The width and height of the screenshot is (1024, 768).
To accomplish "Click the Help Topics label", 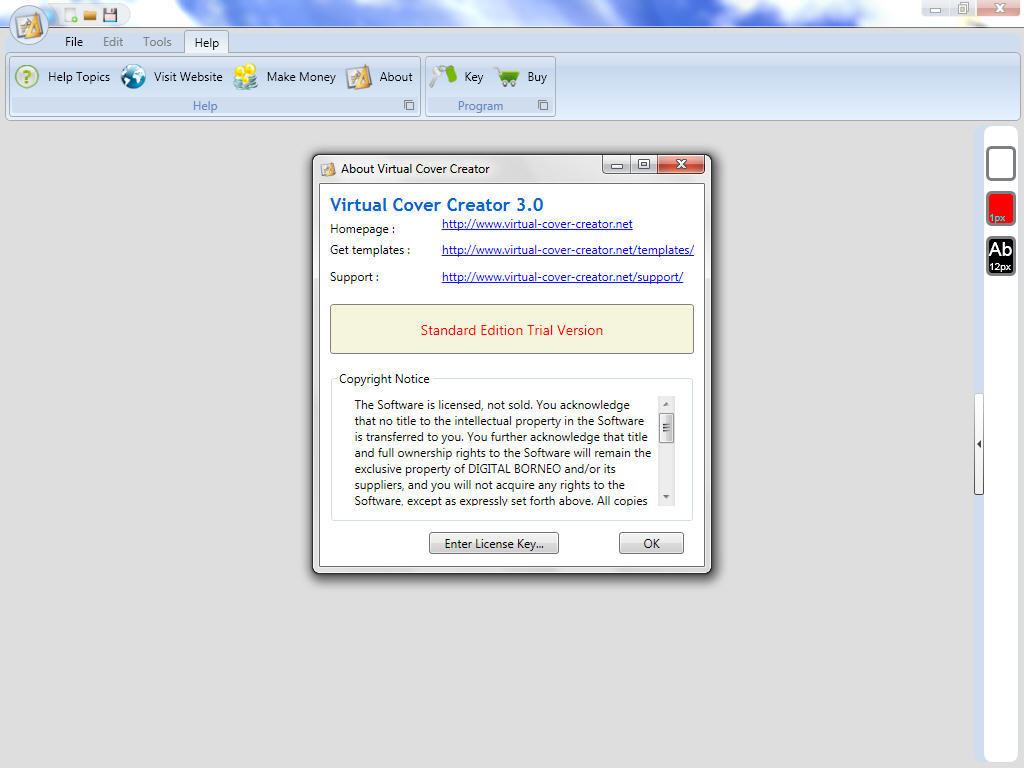I will point(79,77).
